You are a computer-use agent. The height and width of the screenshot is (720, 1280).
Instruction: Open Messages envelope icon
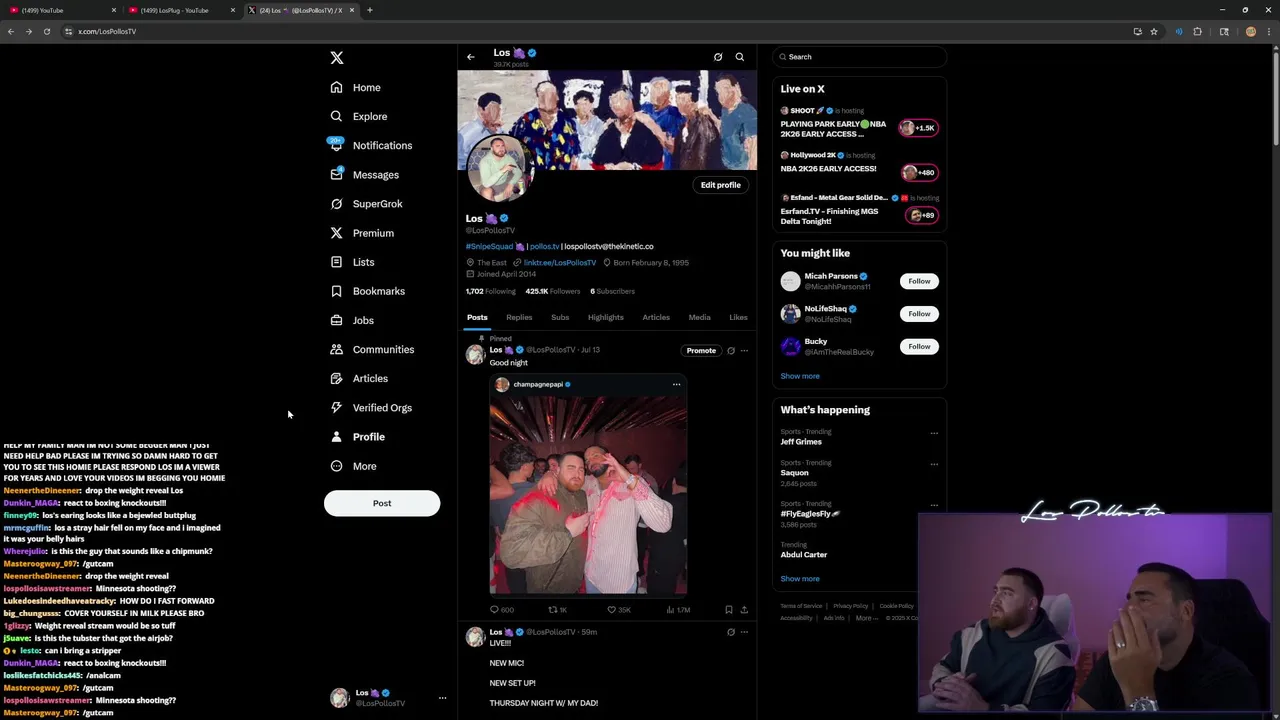pos(337,174)
